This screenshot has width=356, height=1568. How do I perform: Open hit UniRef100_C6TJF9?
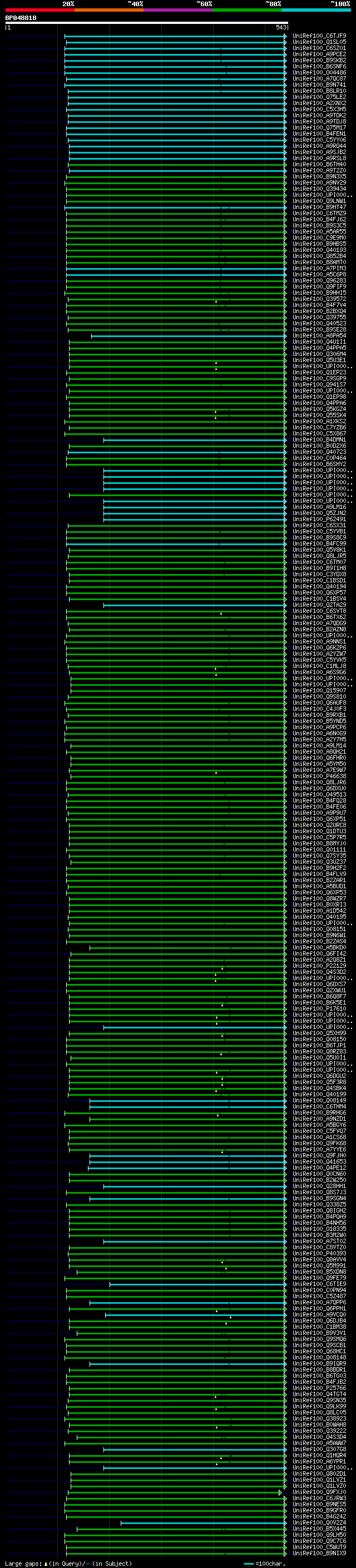(319, 36)
